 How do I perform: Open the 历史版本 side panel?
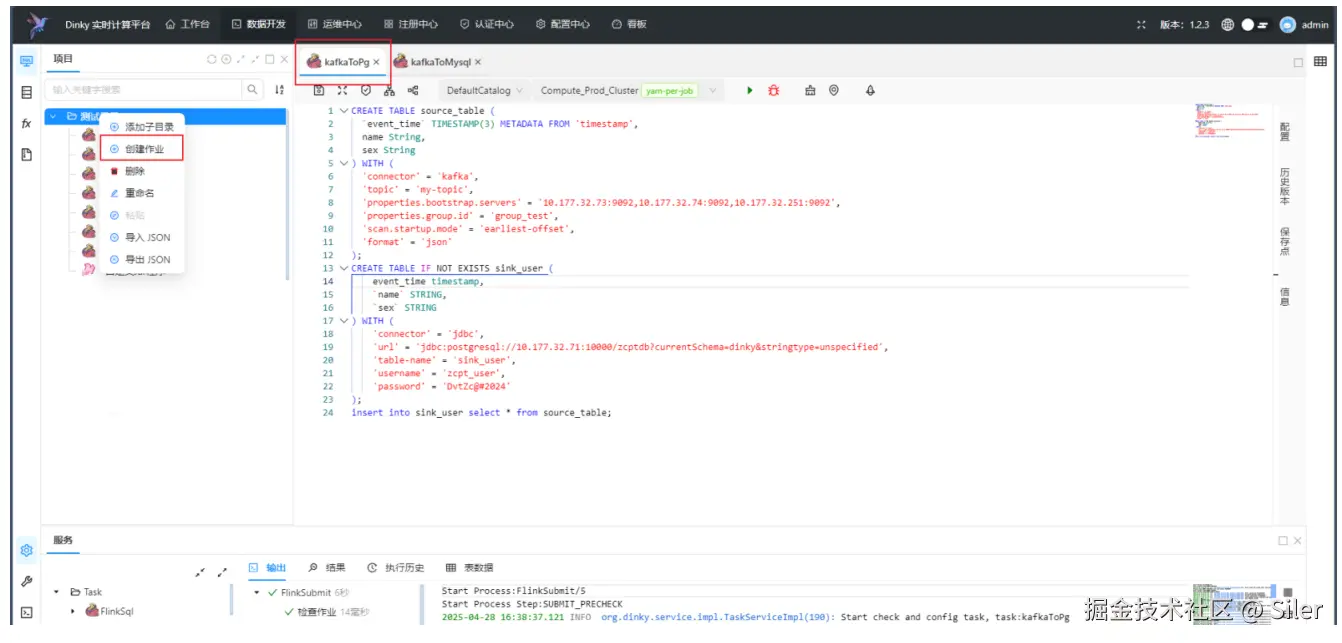point(1284,186)
